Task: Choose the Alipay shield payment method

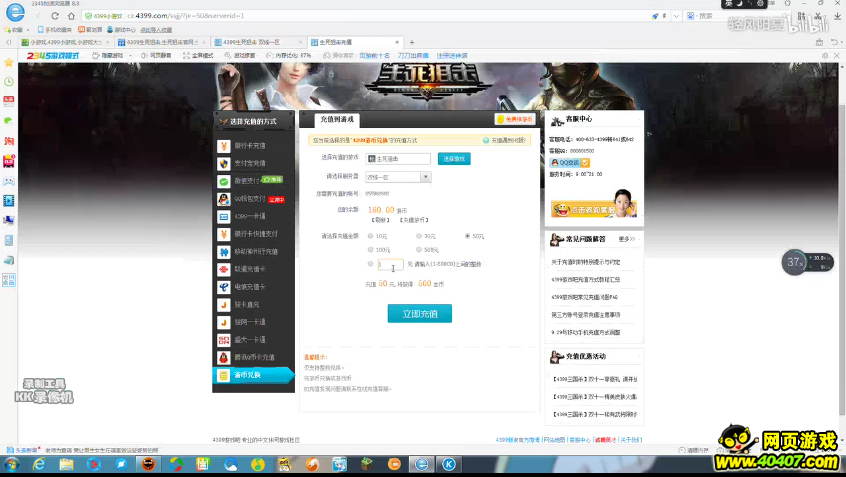Action: [224, 163]
